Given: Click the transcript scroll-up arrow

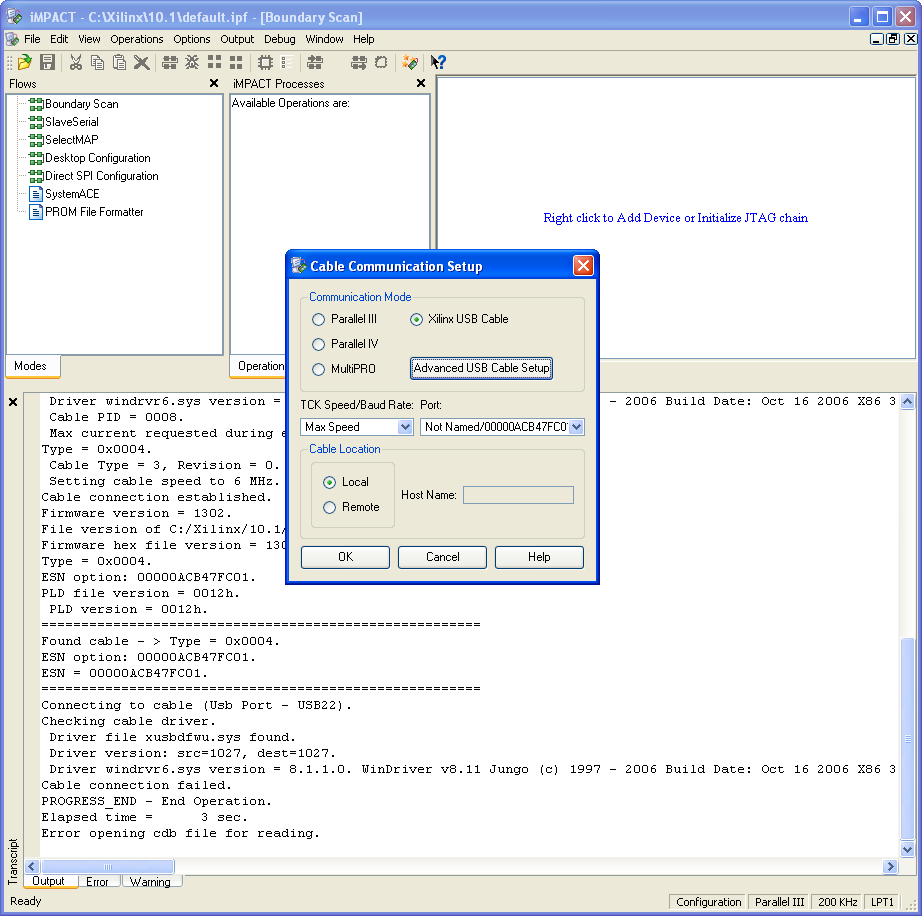Looking at the screenshot, I should pyautogui.click(x=907, y=402).
